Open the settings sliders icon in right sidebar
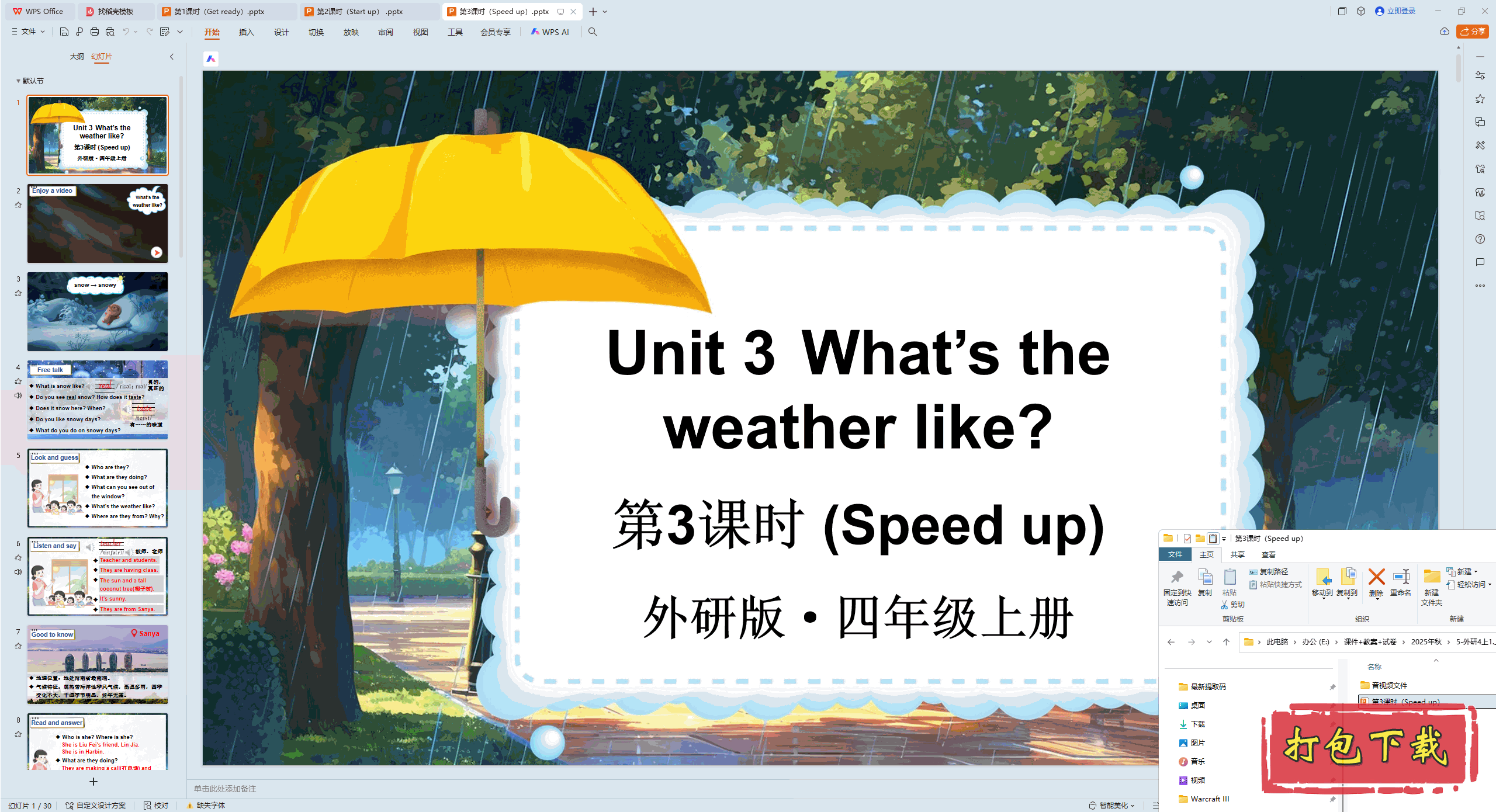The width and height of the screenshot is (1496, 812). coord(1480,75)
